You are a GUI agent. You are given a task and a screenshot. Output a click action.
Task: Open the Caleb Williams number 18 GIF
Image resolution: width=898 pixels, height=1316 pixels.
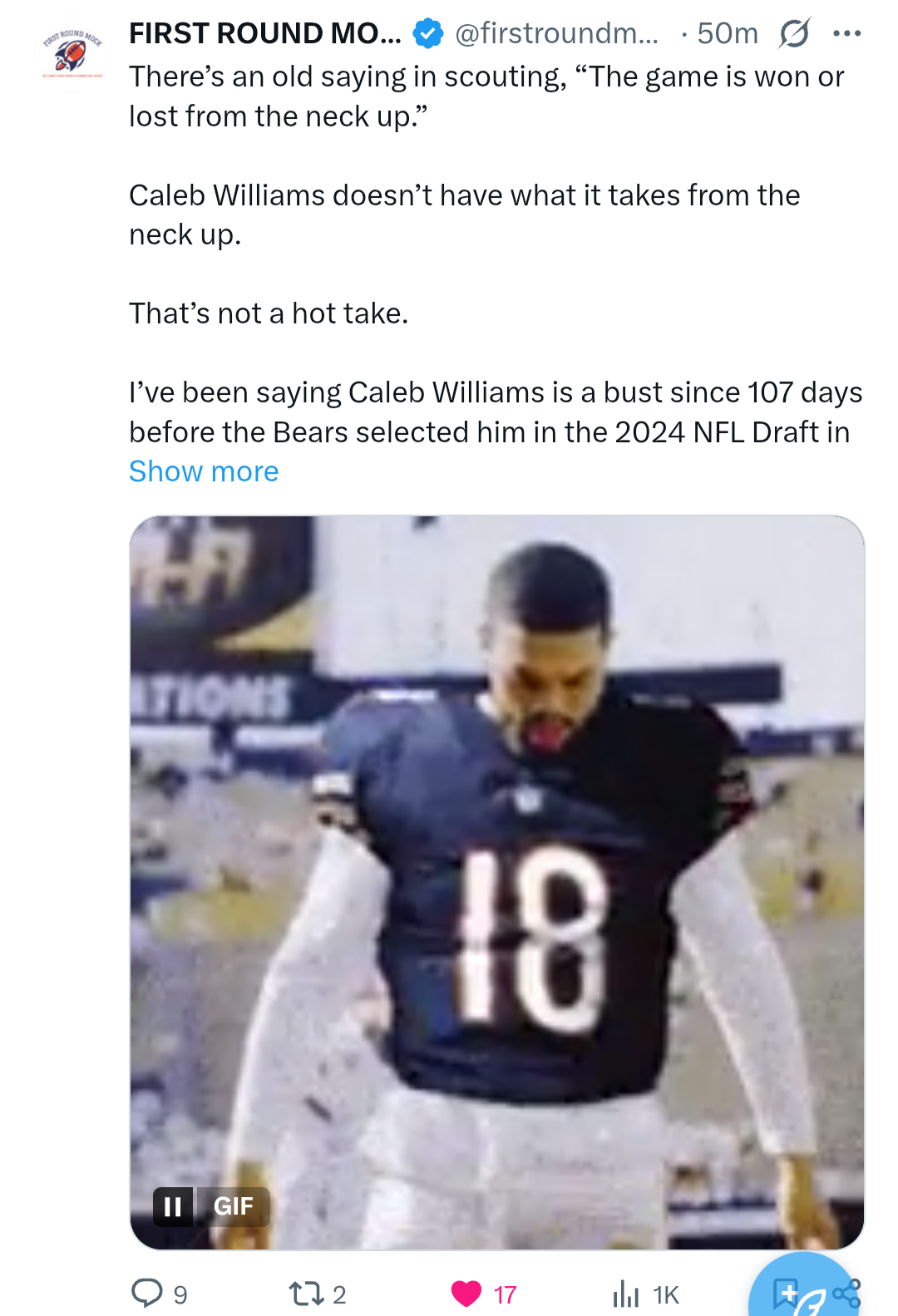coord(497,882)
